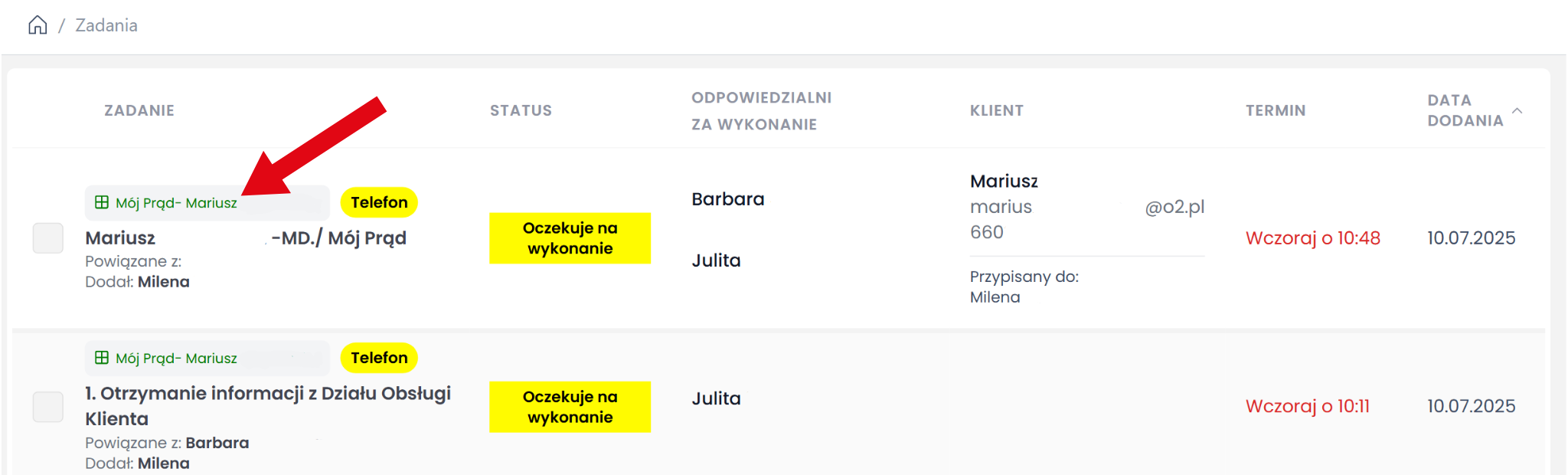Screen dimensions: 1568x475
Task: Click the first row's Telefon badge
Action: pos(379,202)
